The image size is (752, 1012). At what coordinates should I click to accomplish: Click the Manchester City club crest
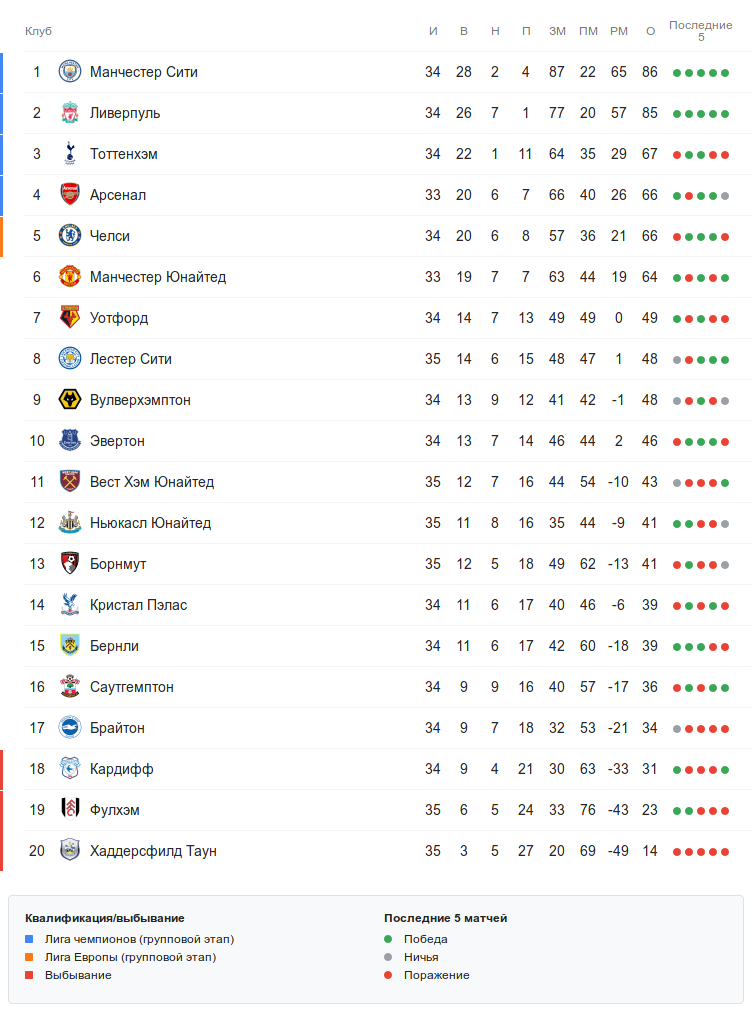point(69,72)
